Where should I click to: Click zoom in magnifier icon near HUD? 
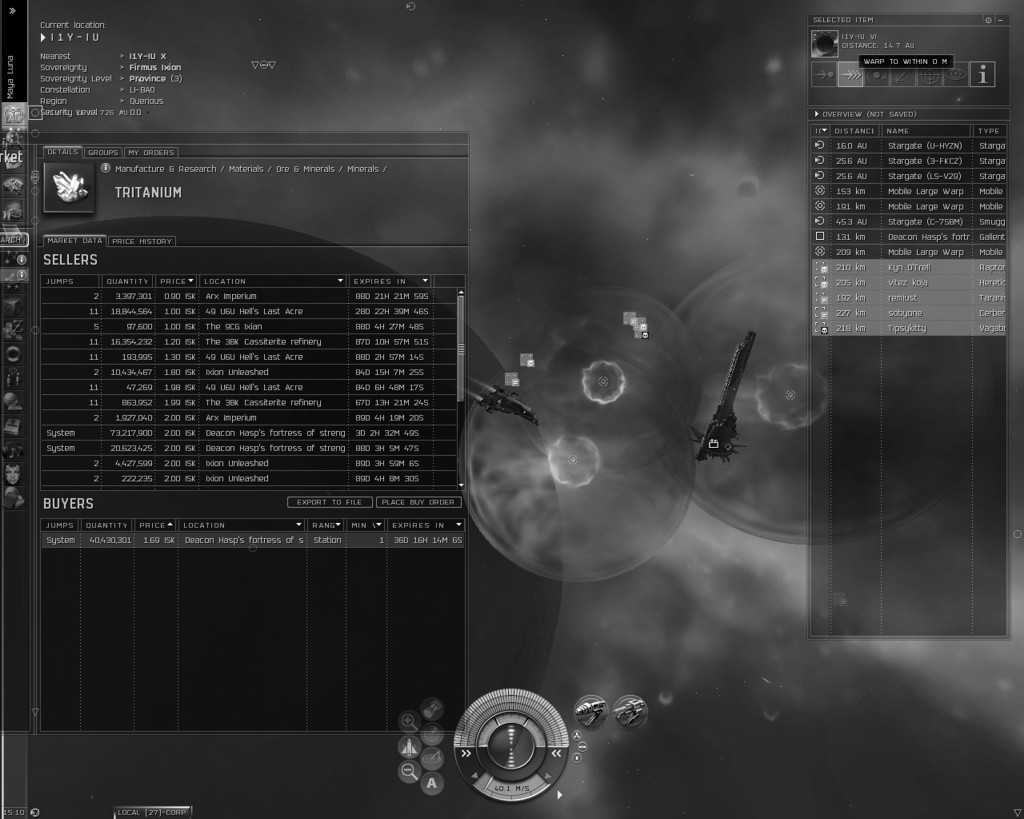[409, 721]
